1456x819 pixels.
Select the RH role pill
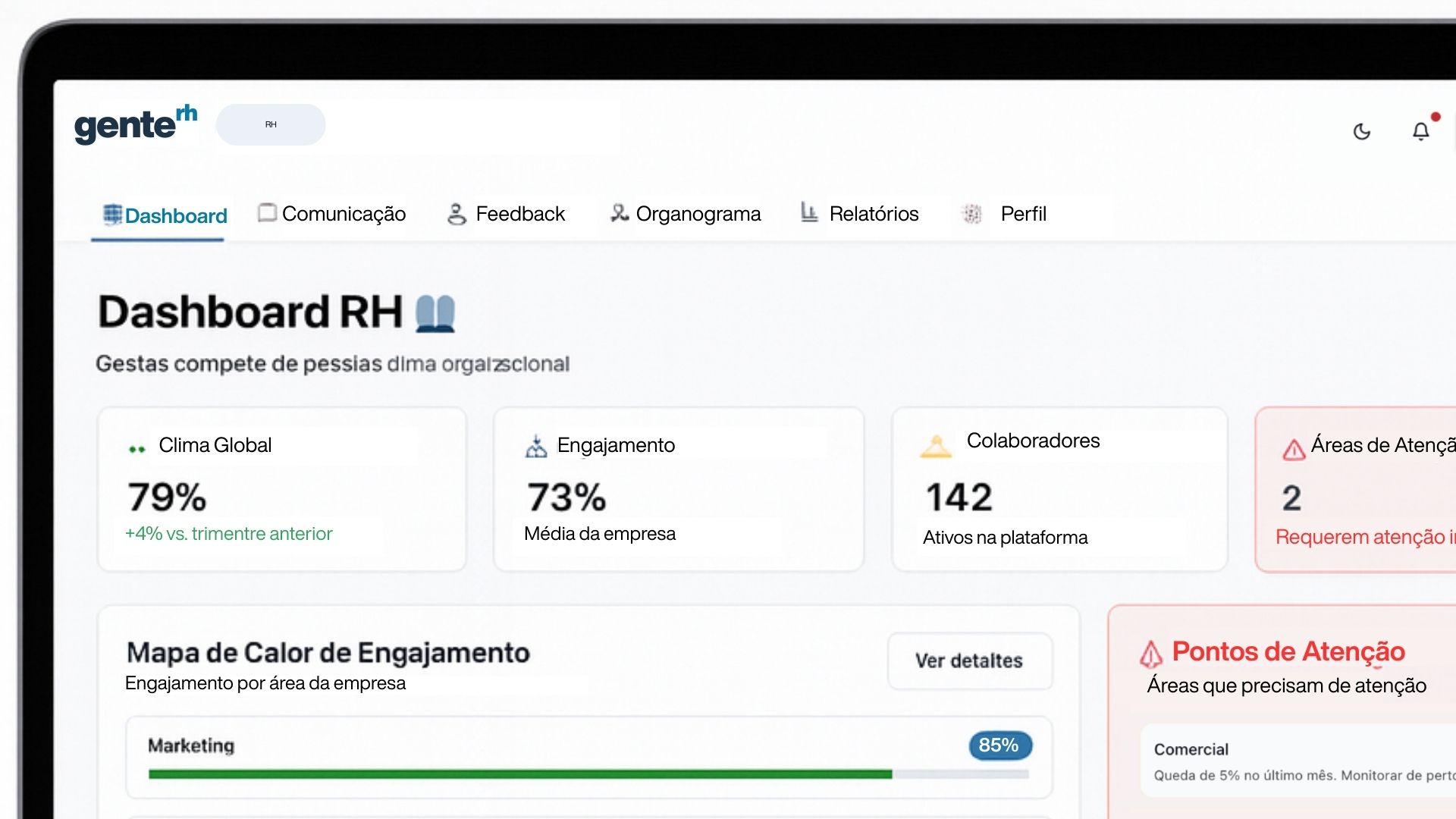click(271, 124)
